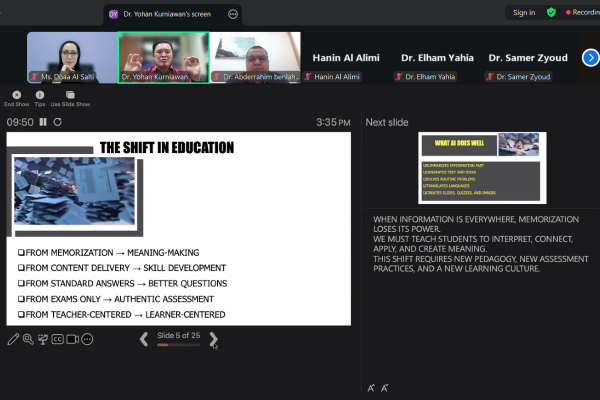Select Dr. Yohan Kurniawan video tile

pos(164,58)
